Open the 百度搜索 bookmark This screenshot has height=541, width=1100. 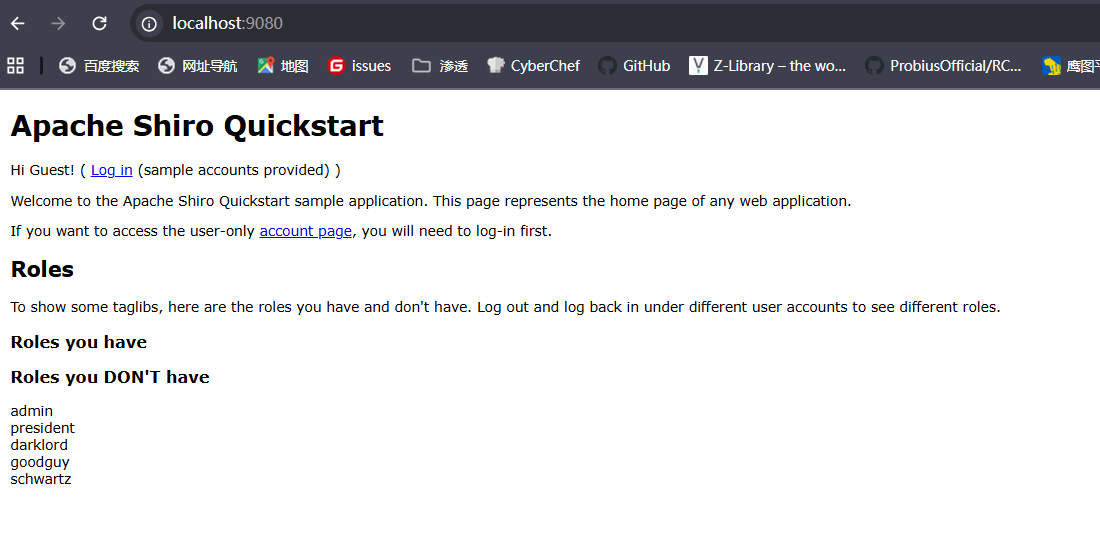tap(99, 66)
